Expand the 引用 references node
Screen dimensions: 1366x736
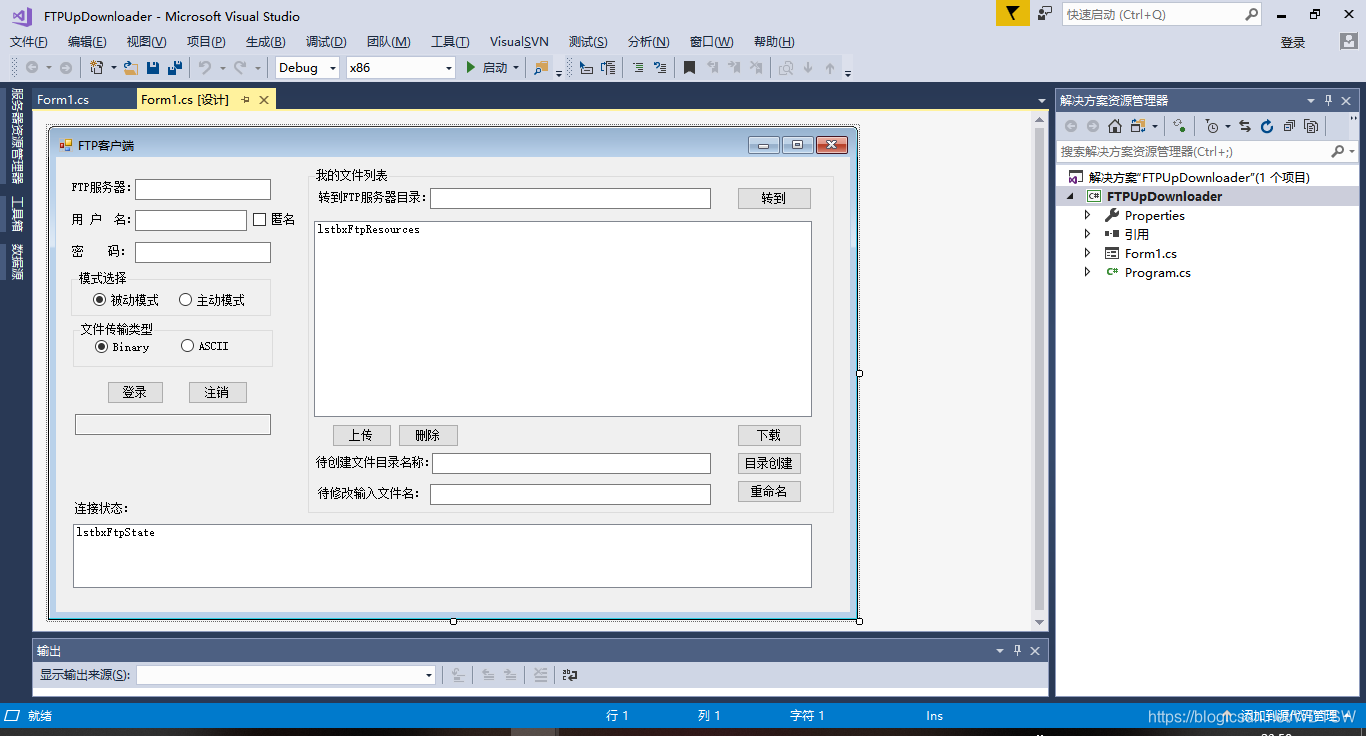pos(1088,234)
